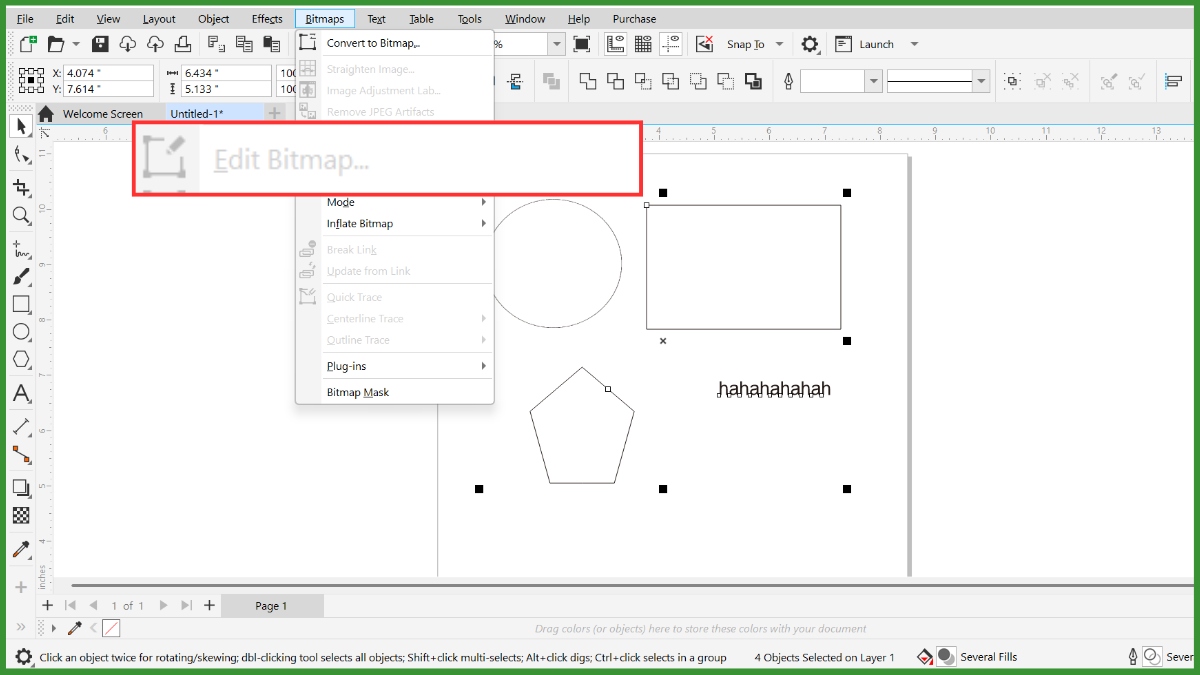This screenshot has width=1200, height=675.
Task: Open the line style dropdown
Action: (981, 81)
